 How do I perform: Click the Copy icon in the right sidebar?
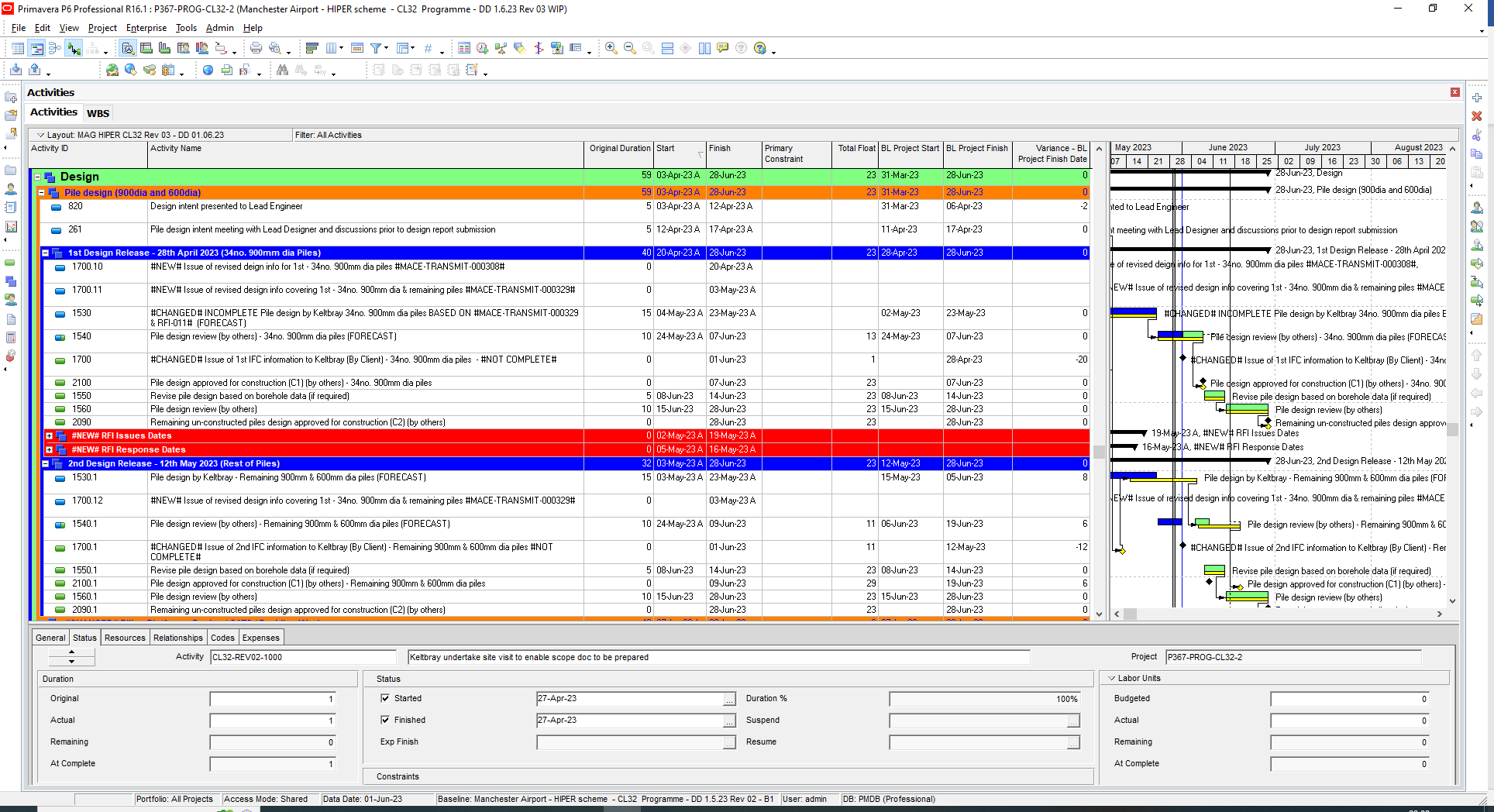click(x=1478, y=153)
